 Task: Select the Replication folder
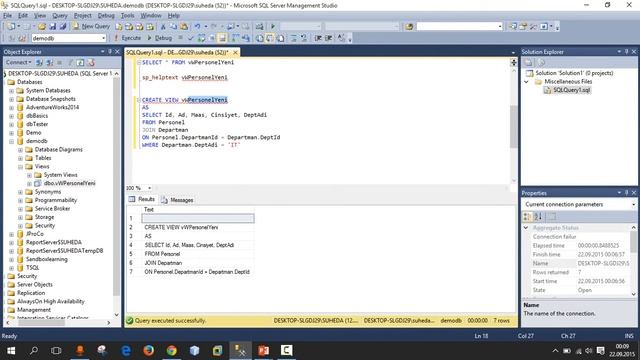click(31, 293)
